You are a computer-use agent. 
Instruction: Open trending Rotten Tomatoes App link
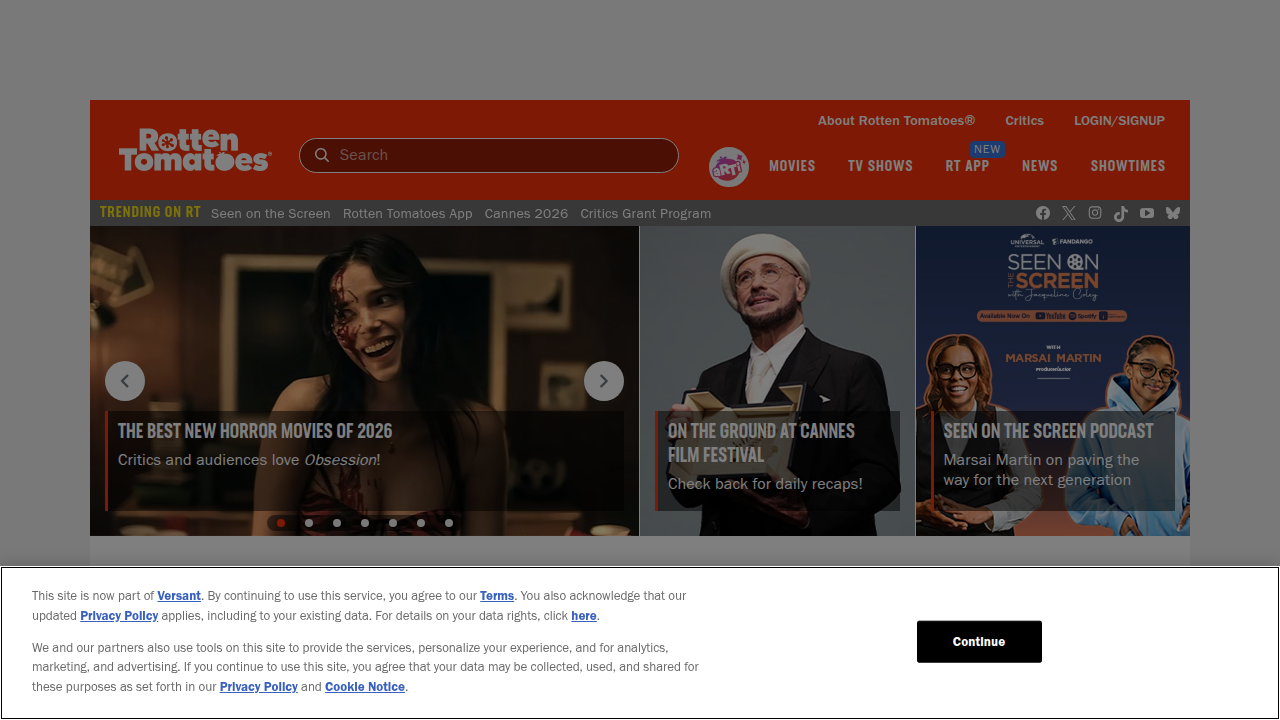[408, 213]
